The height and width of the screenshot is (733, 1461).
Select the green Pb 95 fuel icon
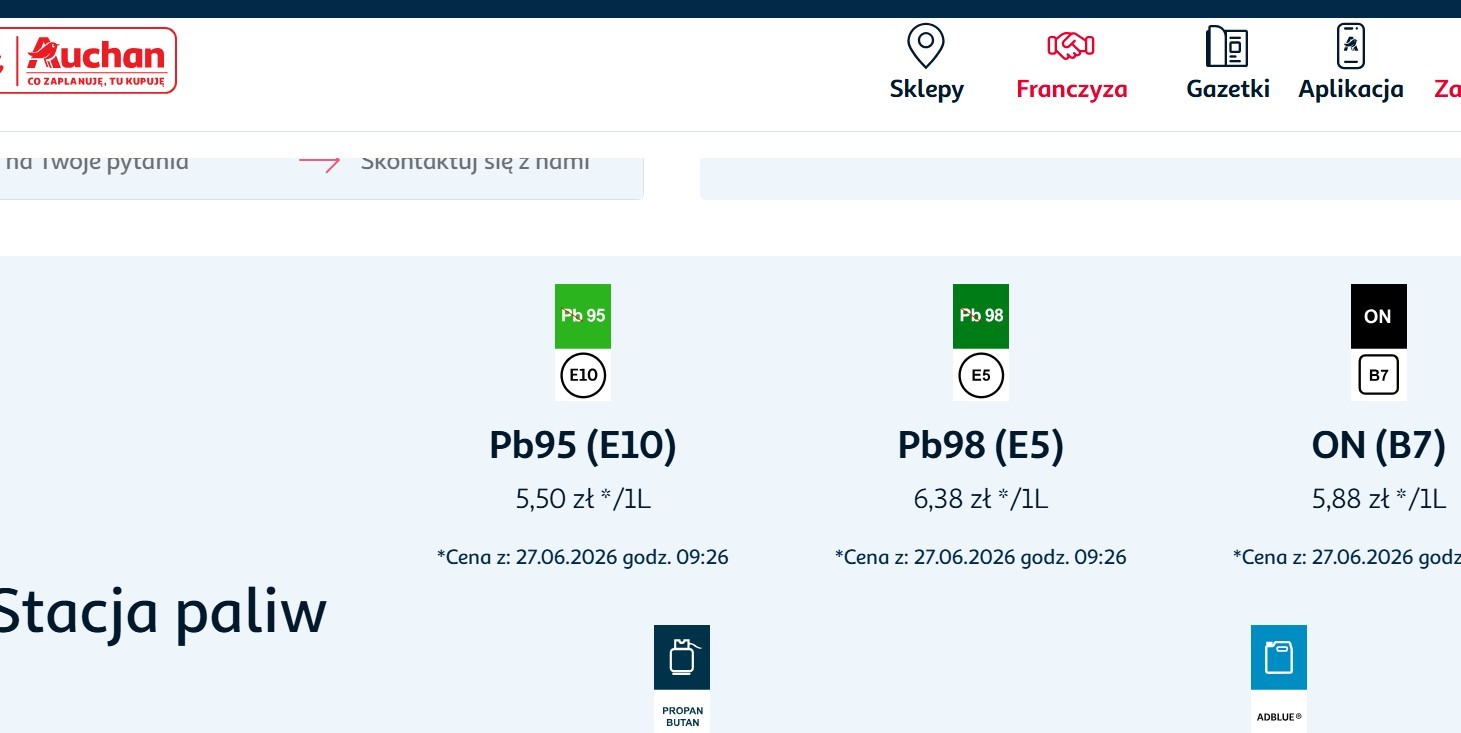pos(583,316)
